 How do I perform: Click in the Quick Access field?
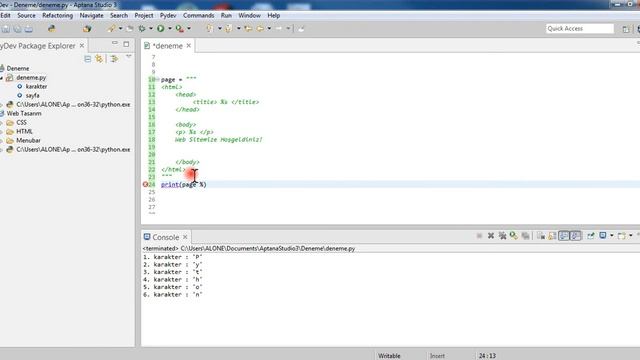click(580, 29)
